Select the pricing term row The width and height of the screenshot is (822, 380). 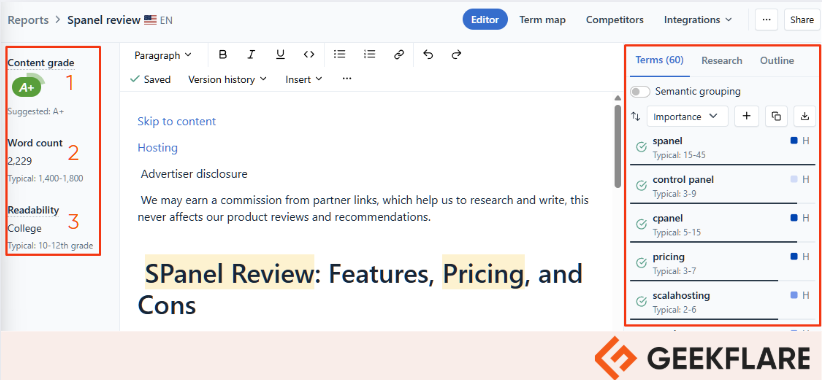(723, 263)
